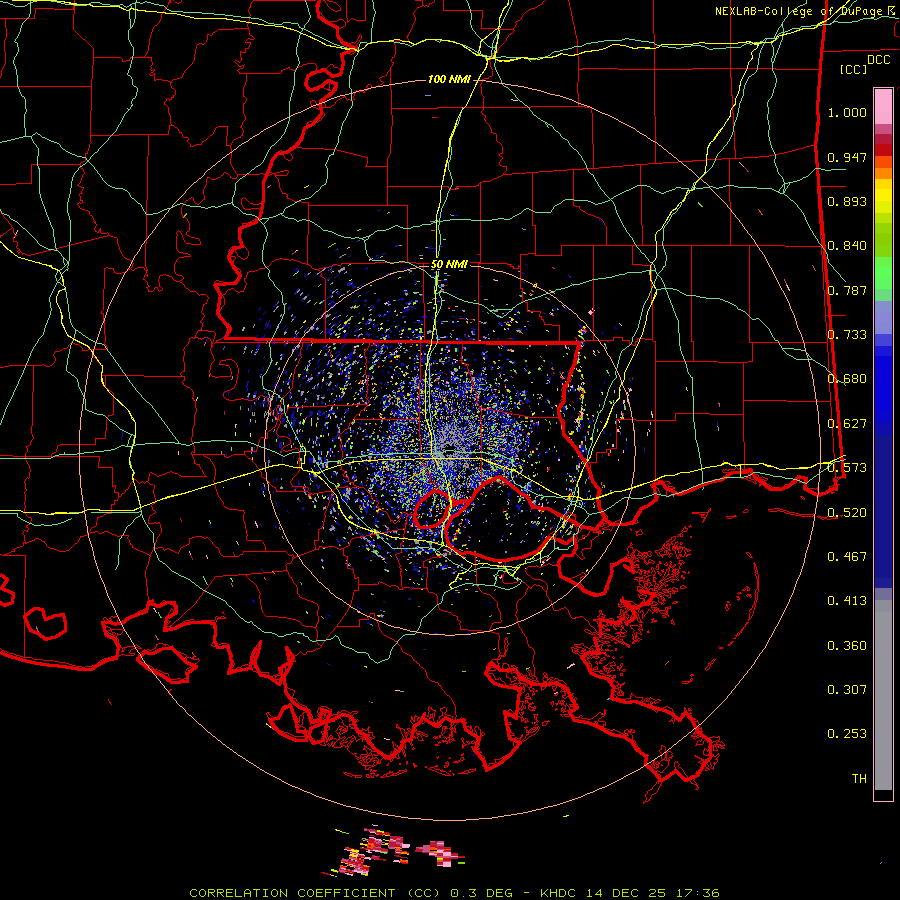Click the "100 NMI" range ring label
This screenshot has height=900, width=900.
pos(449,79)
